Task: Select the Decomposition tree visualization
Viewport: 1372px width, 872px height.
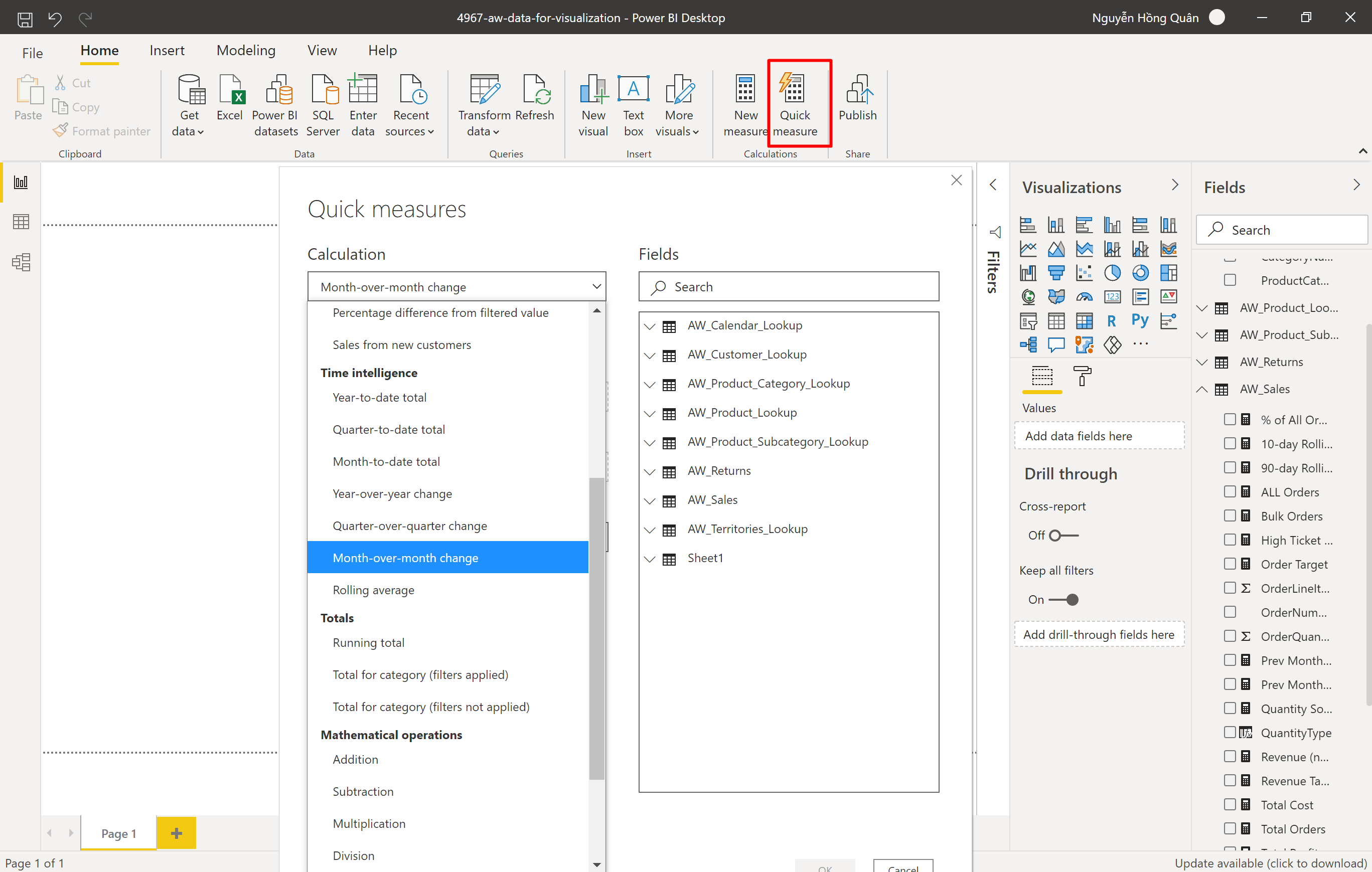Action: (1028, 344)
